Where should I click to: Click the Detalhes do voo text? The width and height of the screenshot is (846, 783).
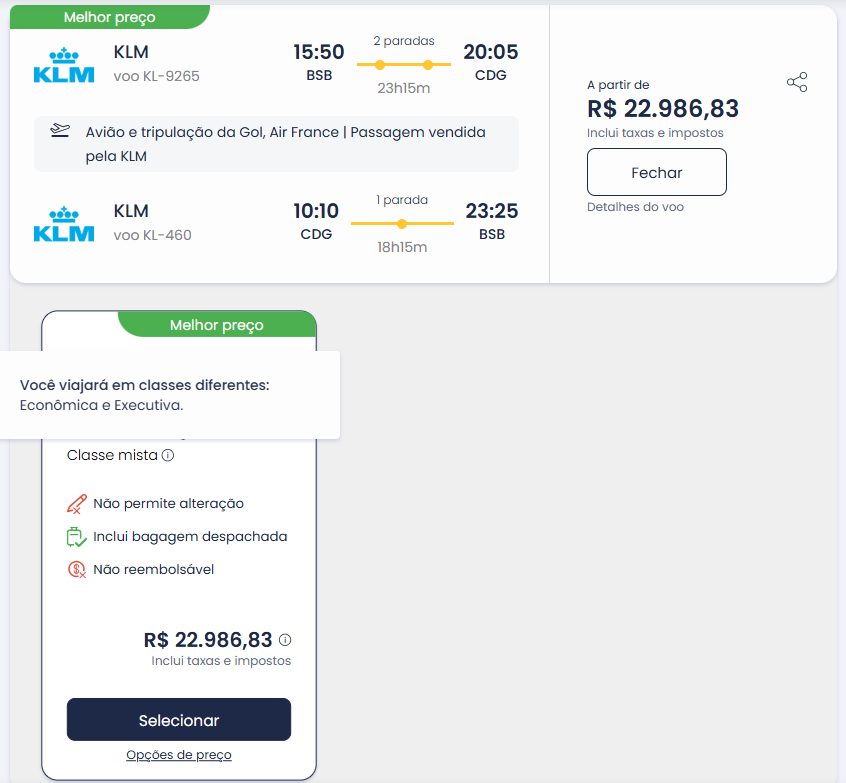tap(635, 207)
